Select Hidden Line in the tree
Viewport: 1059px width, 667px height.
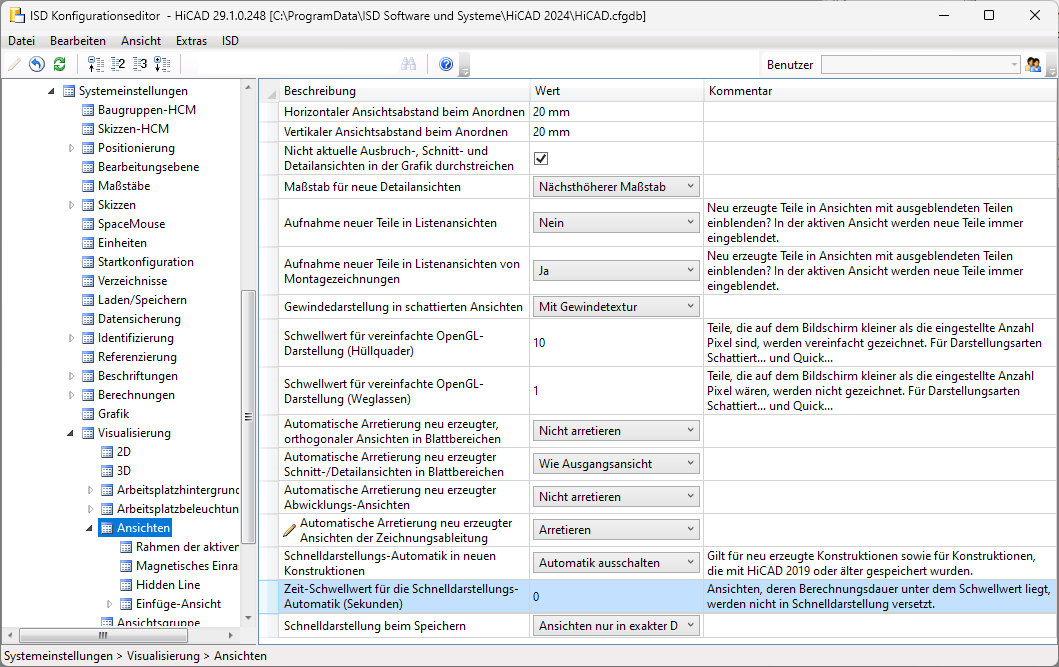[167, 585]
